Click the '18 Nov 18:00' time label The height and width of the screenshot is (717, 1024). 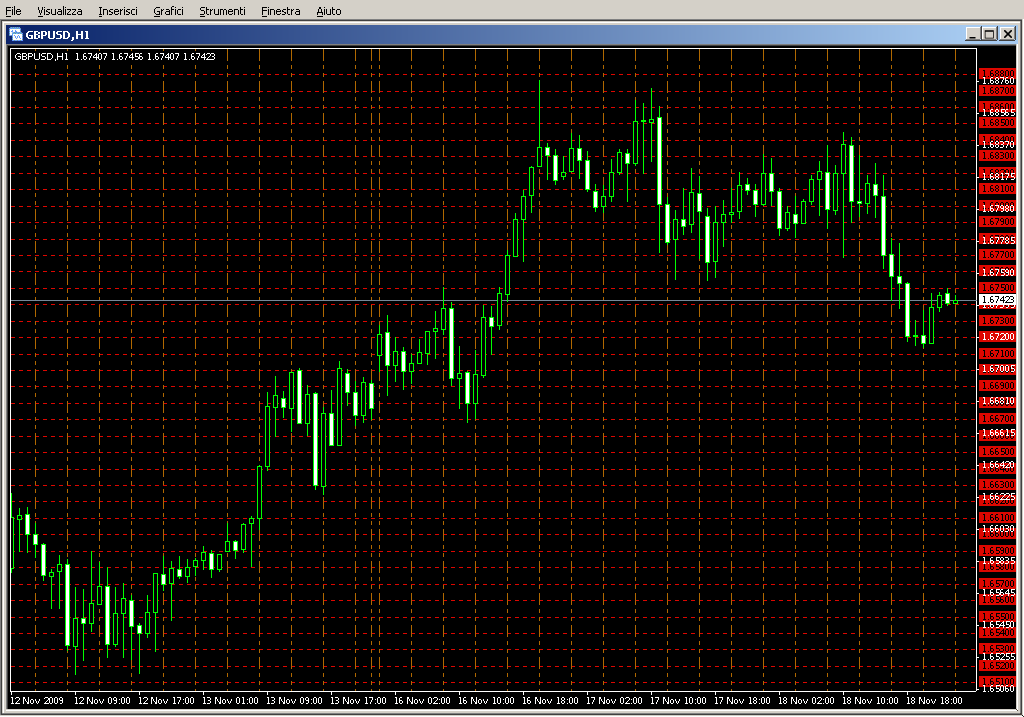point(934,700)
